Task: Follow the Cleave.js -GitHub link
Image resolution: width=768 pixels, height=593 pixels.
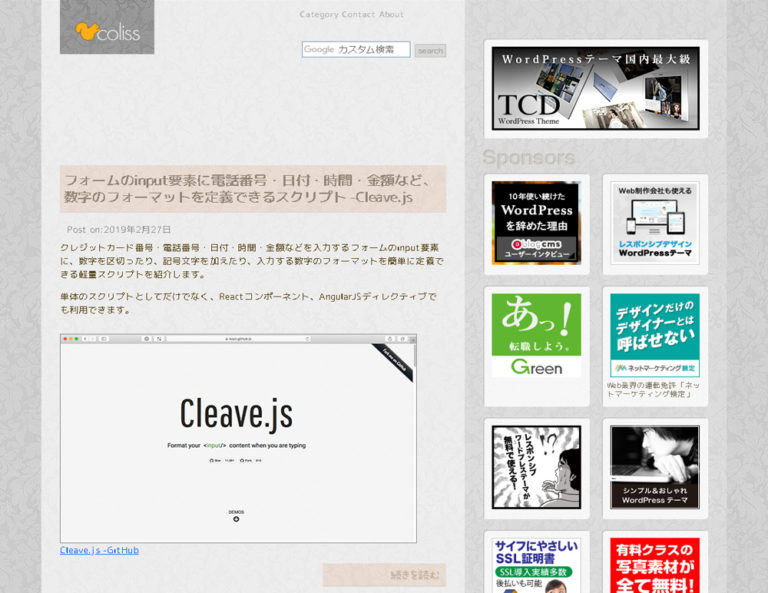Action: pos(99,550)
